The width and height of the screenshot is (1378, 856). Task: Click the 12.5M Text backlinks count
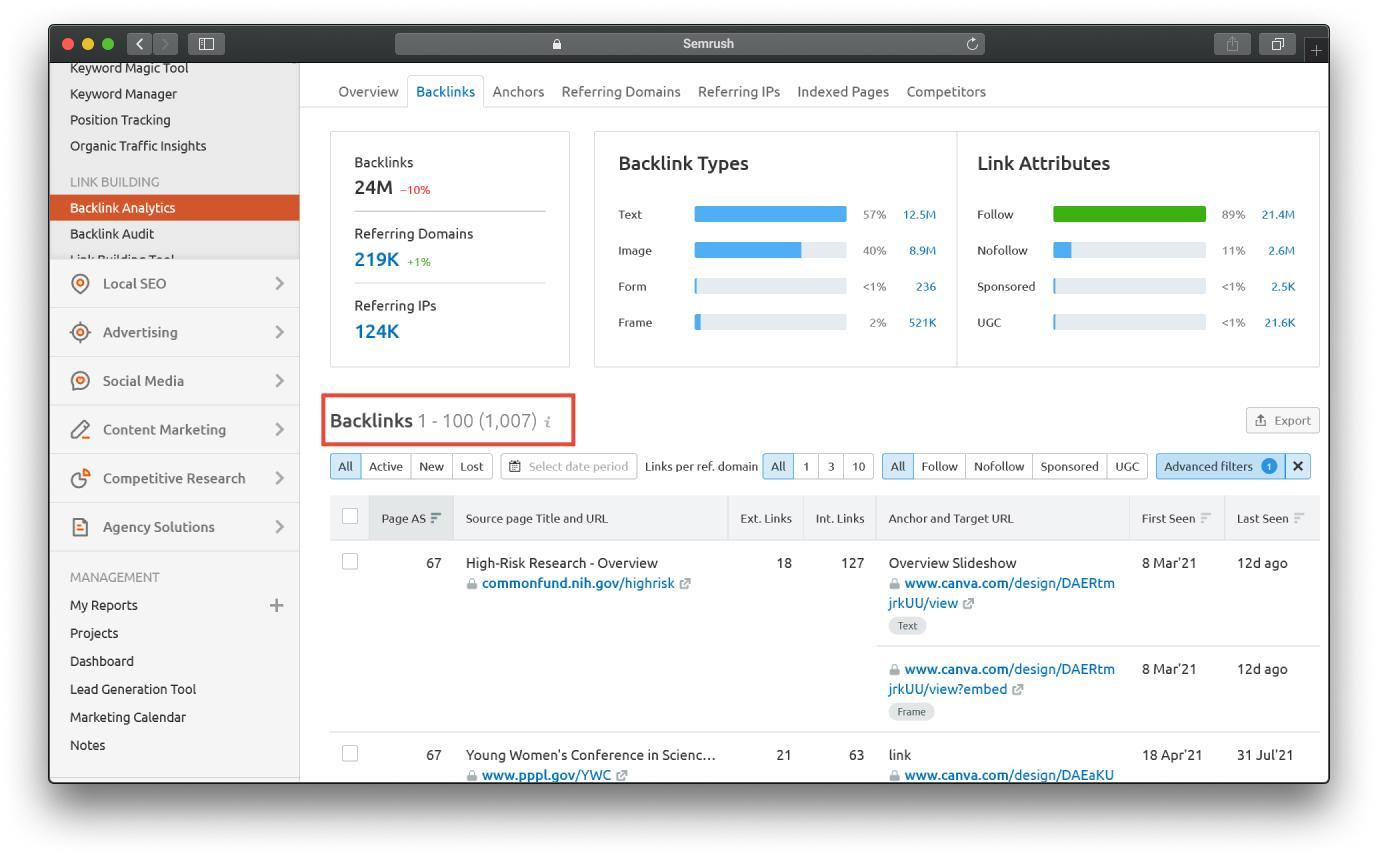point(919,215)
